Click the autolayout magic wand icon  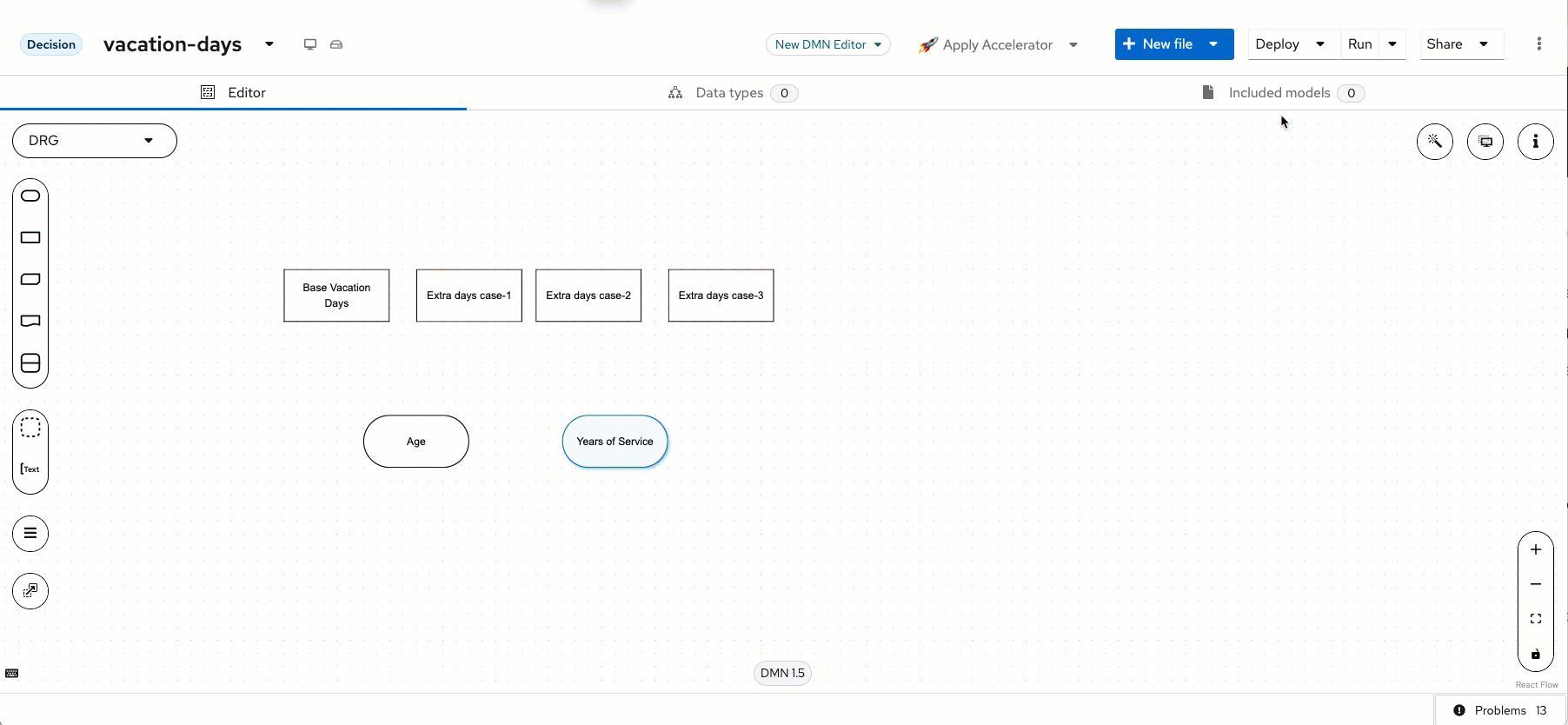[x=1434, y=142]
